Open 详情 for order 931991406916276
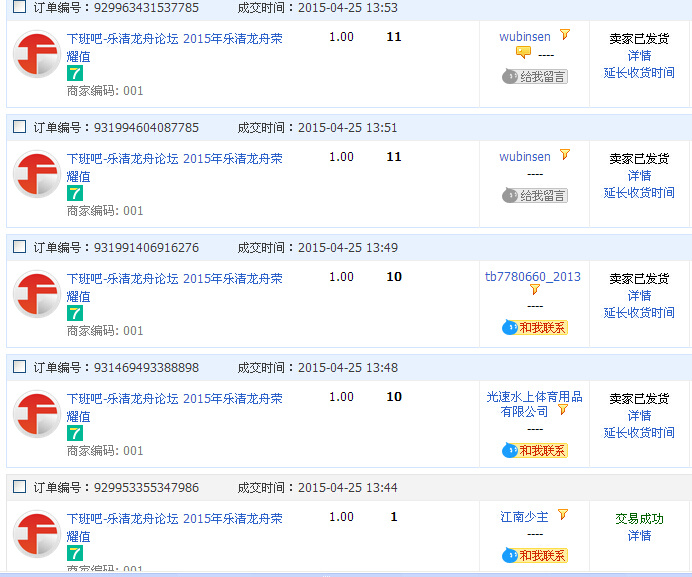 (639, 296)
